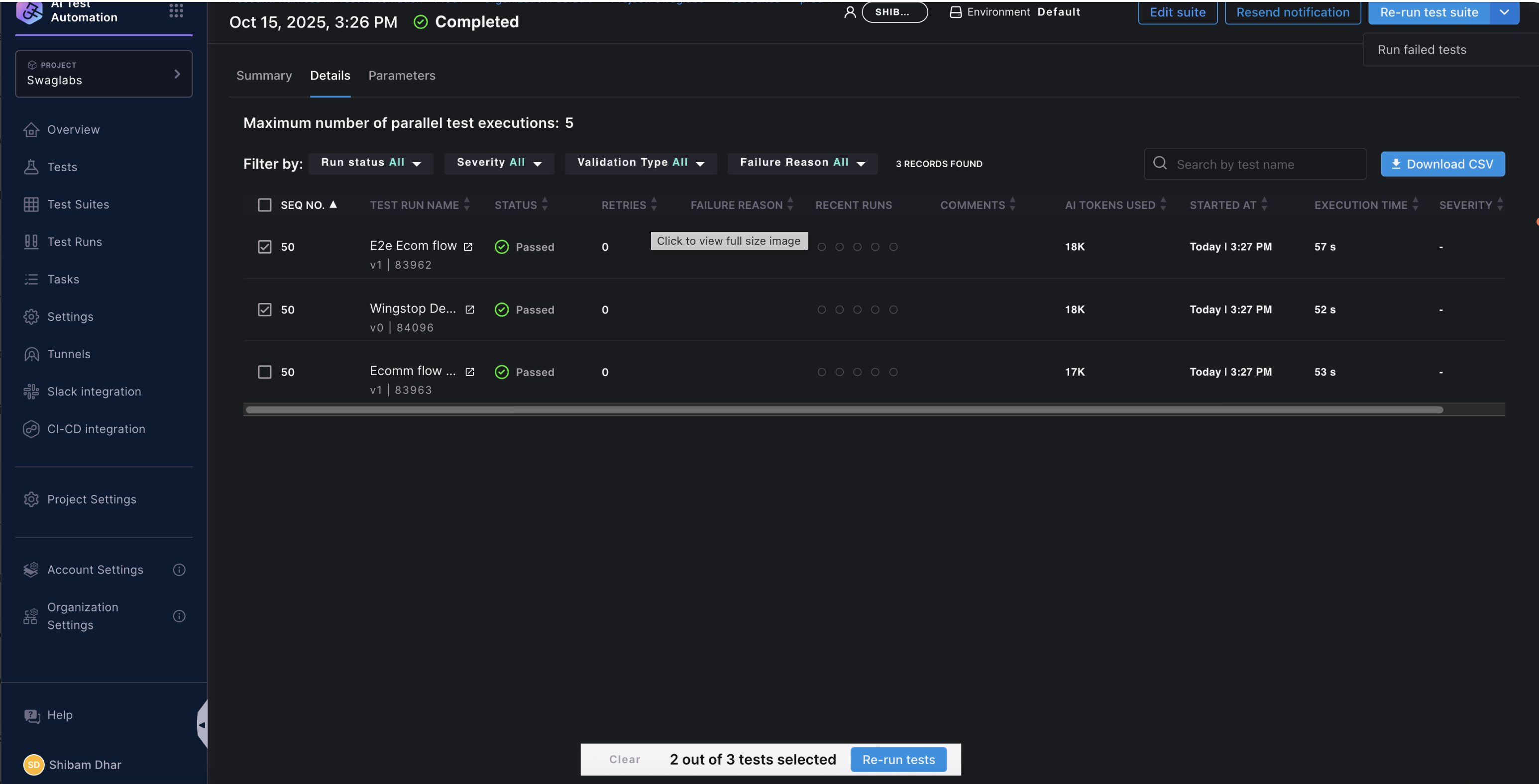The image size is (1539, 784).
Task: Switch to the Summary tab
Action: pyautogui.click(x=263, y=75)
